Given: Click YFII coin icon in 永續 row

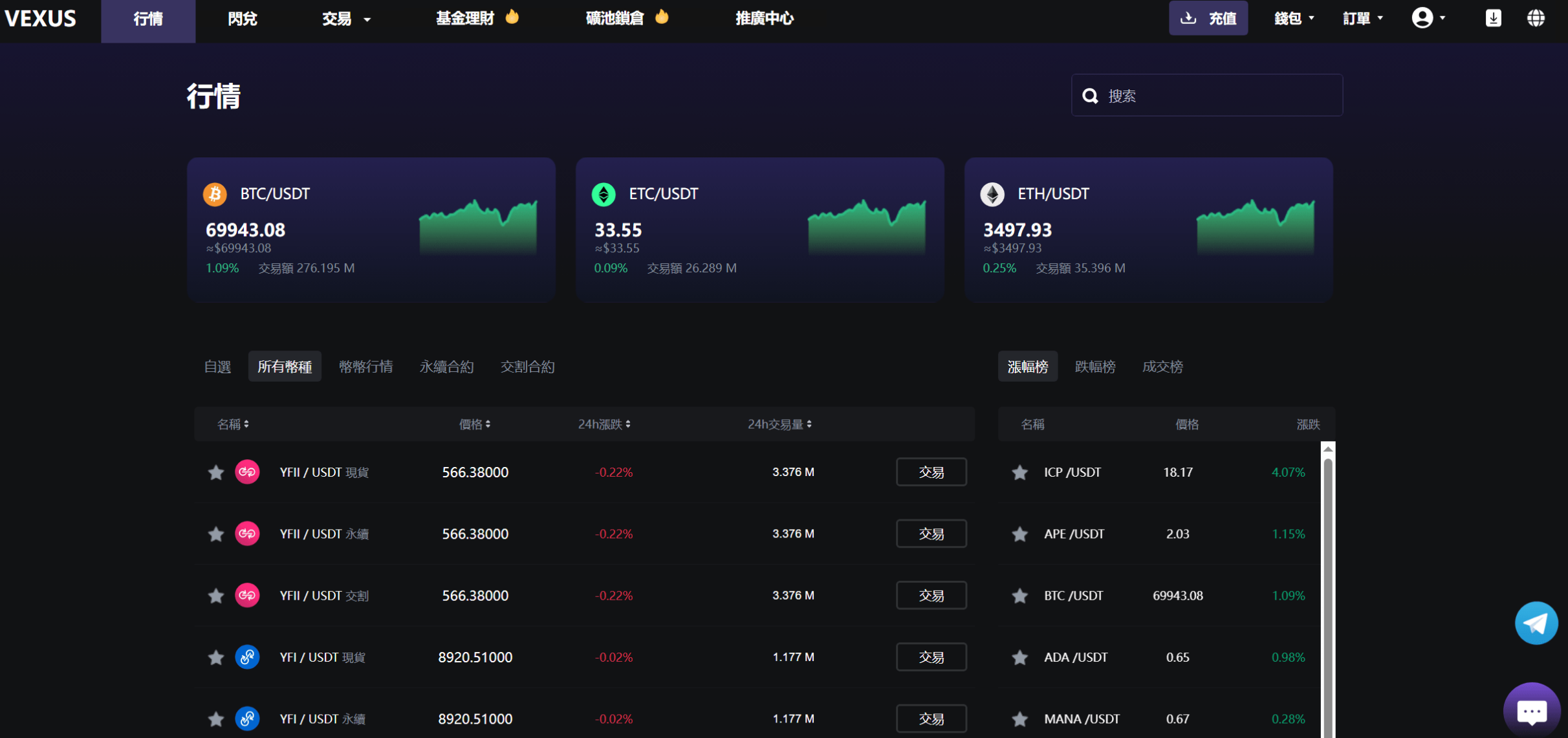Looking at the screenshot, I should point(247,534).
